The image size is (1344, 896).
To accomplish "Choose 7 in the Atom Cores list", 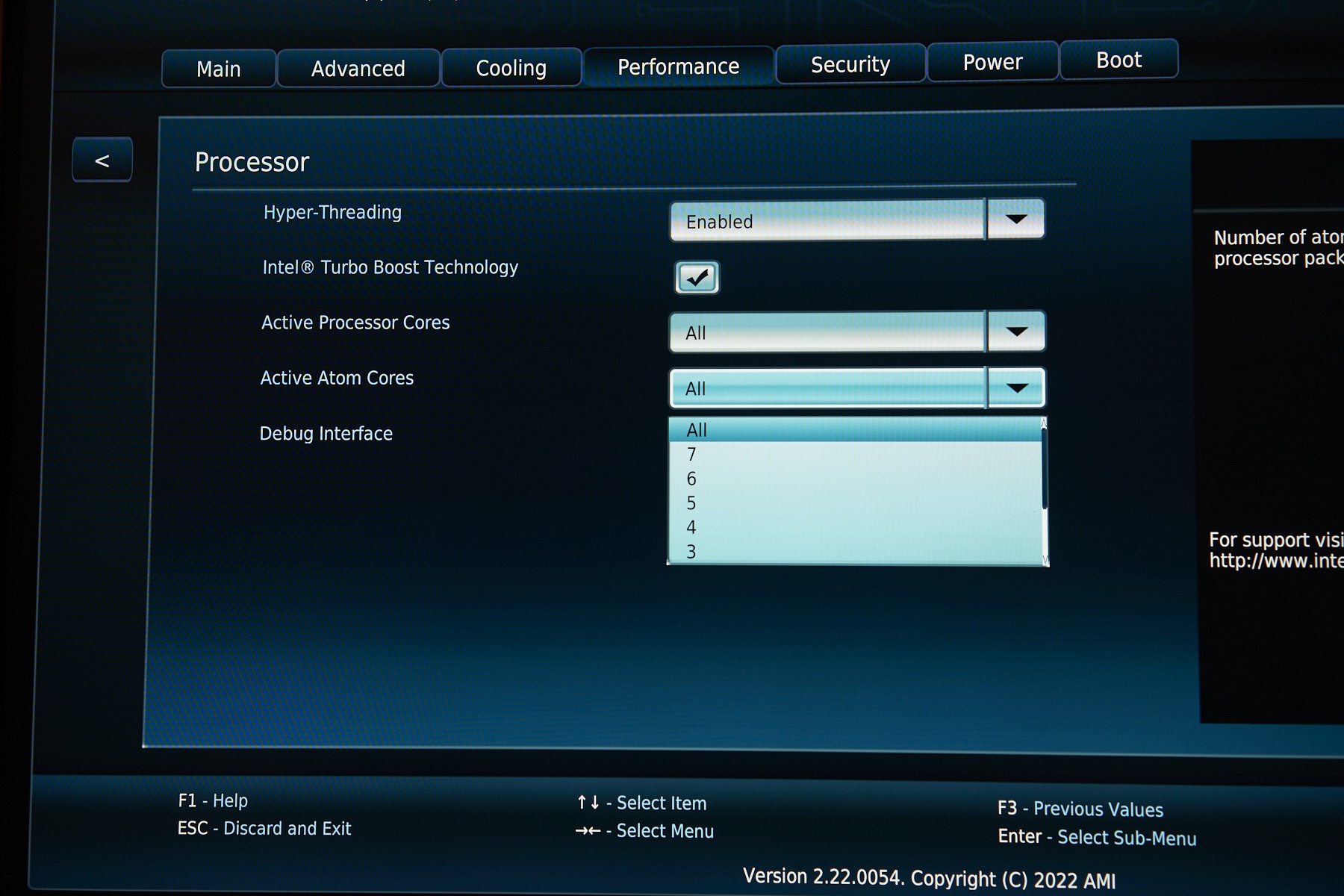I will pos(854,454).
